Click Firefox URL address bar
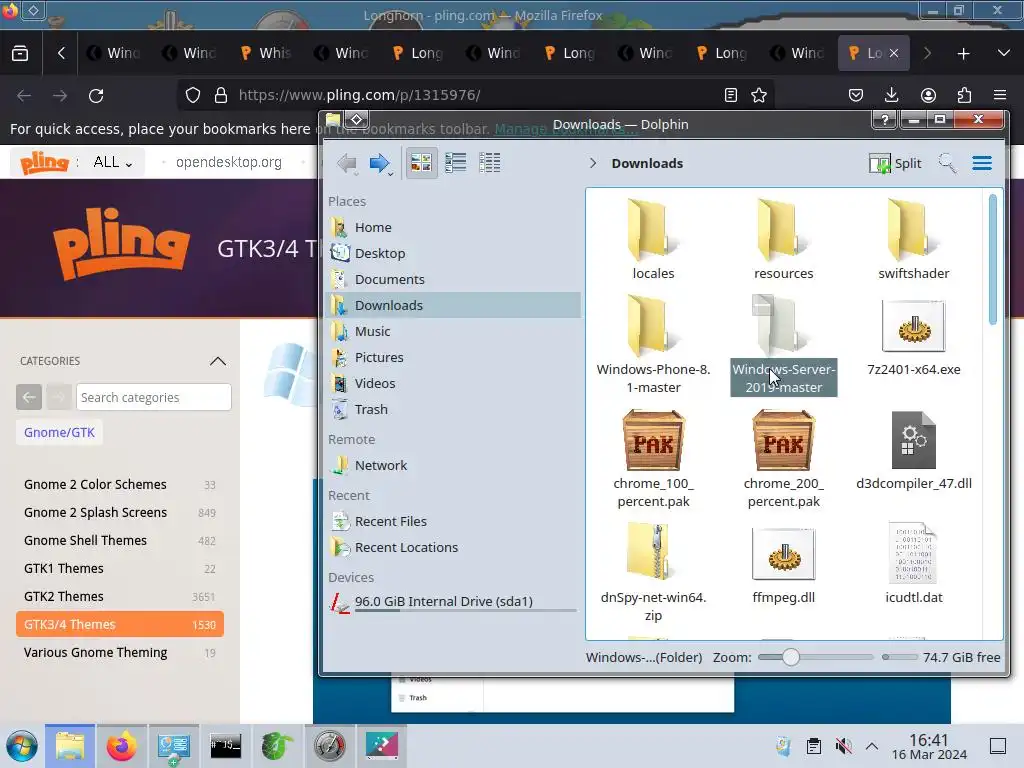 point(477,95)
